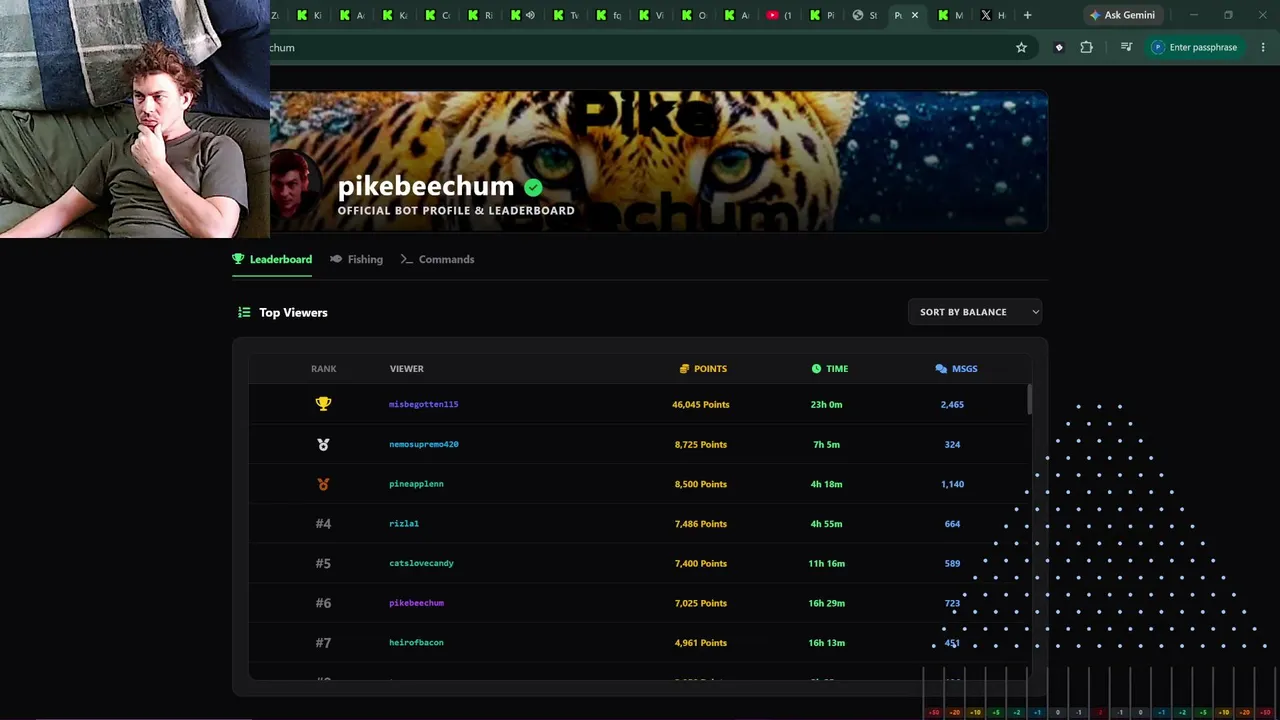Switch to the X (Twitter) tab
Image resolution: width=1280 pixels, height=720 pixels.
[x=993, y=15]
